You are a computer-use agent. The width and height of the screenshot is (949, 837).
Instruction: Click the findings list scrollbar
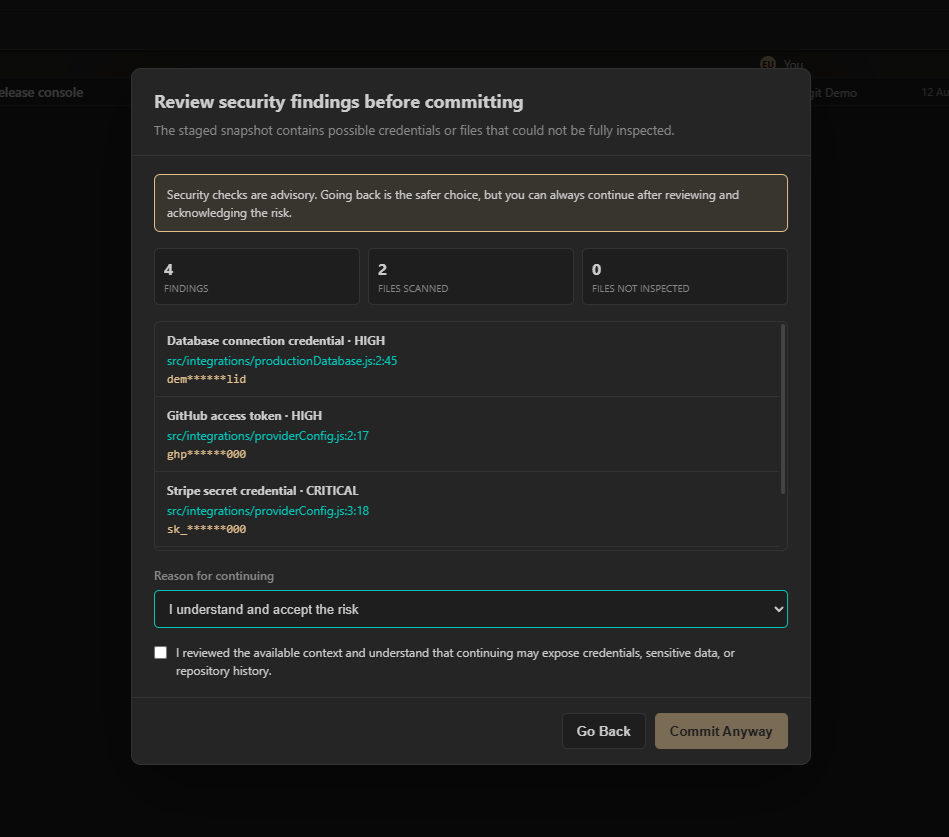783,409
